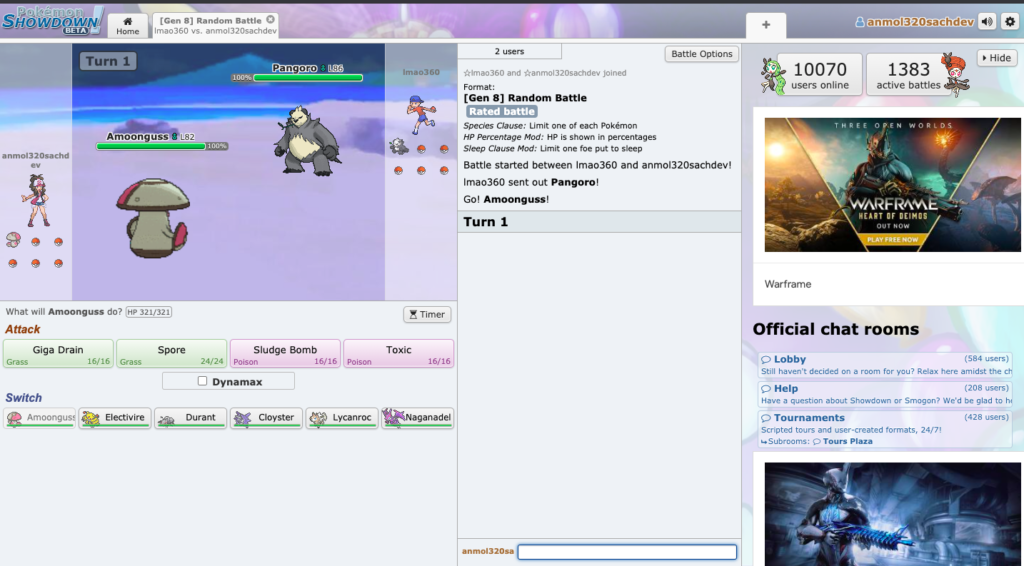This screenshot has width=1024, height=566.
Task: Click the sound volume speaker icon
Action: click(987, 22)
